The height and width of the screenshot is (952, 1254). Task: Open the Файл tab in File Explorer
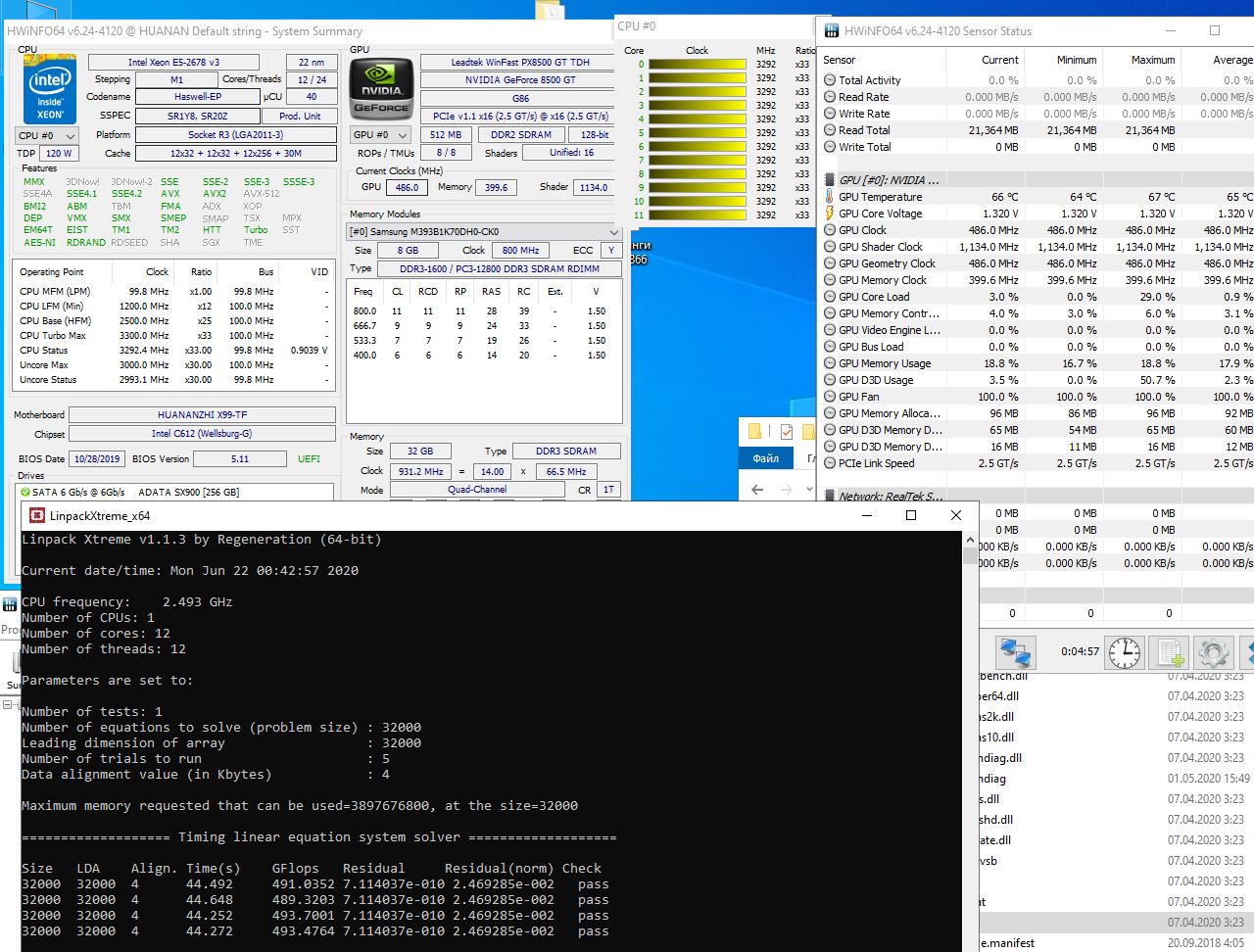click(765, 458)
